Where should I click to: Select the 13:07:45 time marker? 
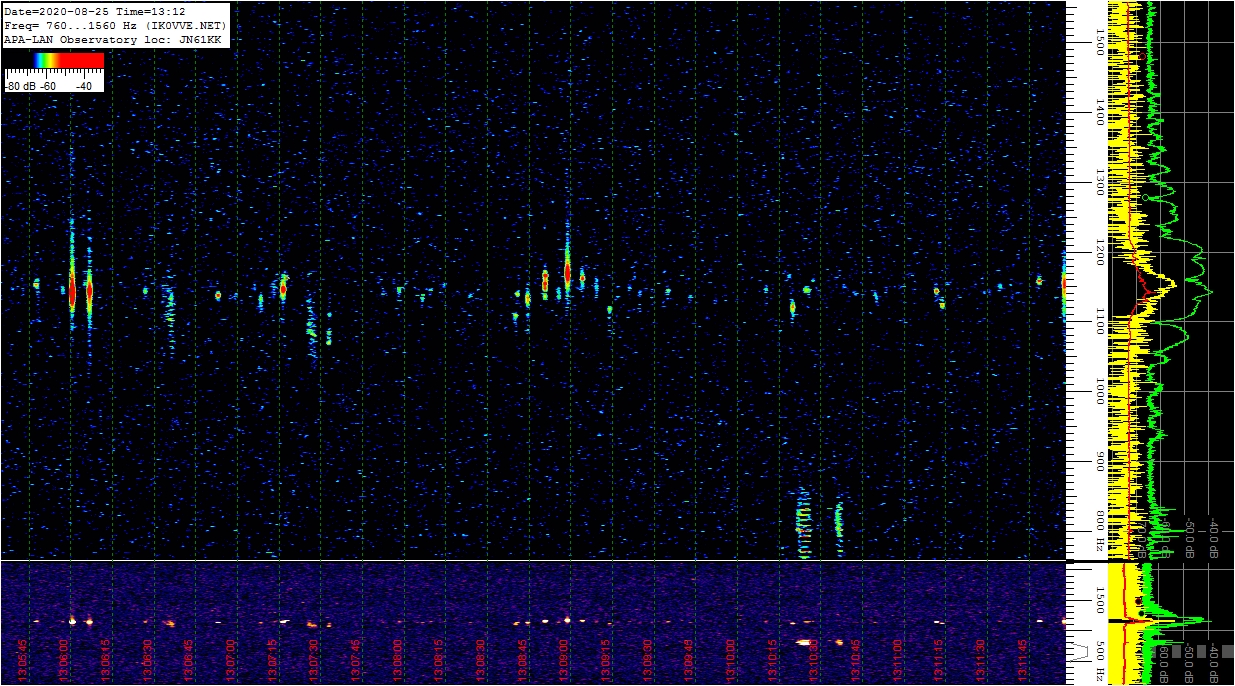point(357,660)
